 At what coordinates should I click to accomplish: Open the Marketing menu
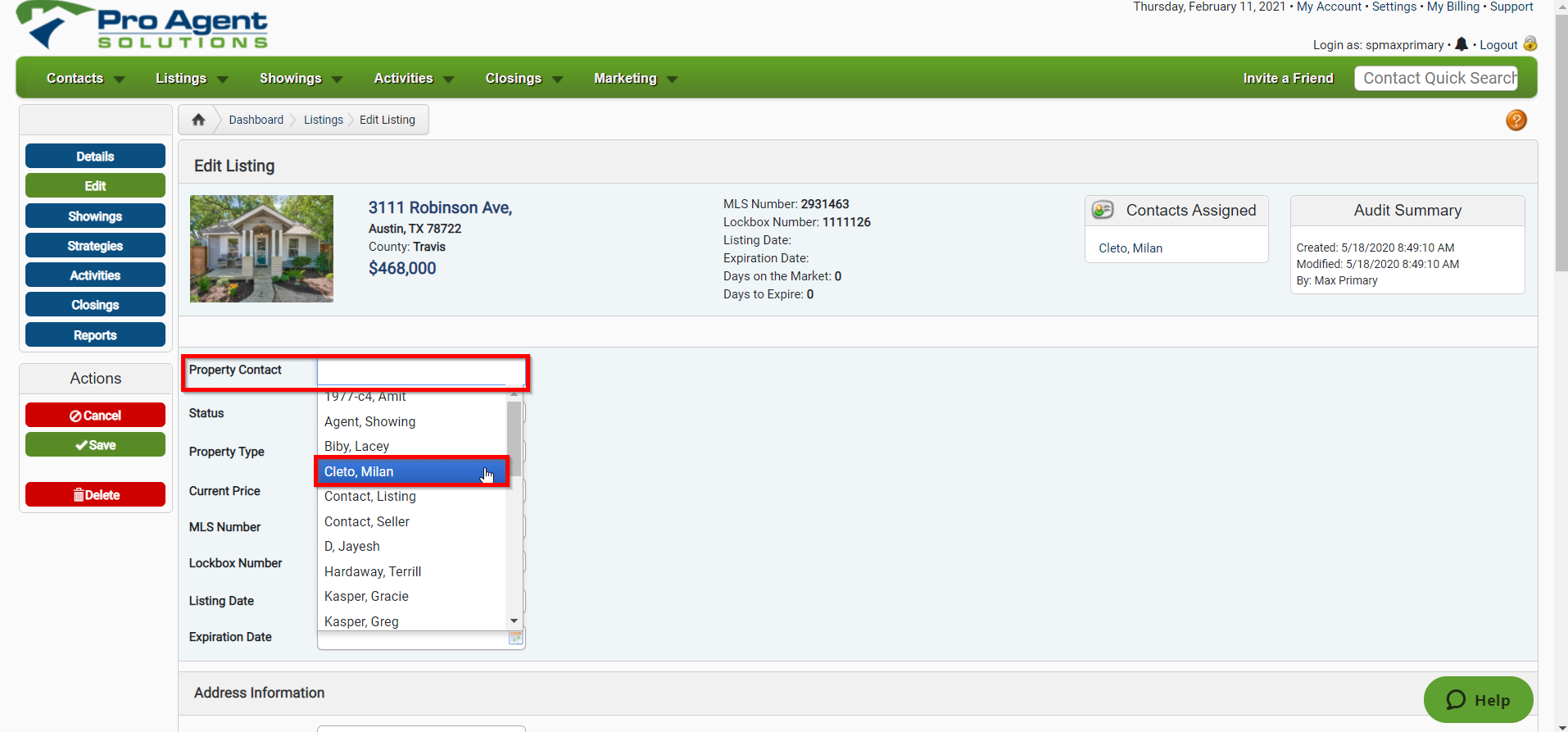(625, 79)
